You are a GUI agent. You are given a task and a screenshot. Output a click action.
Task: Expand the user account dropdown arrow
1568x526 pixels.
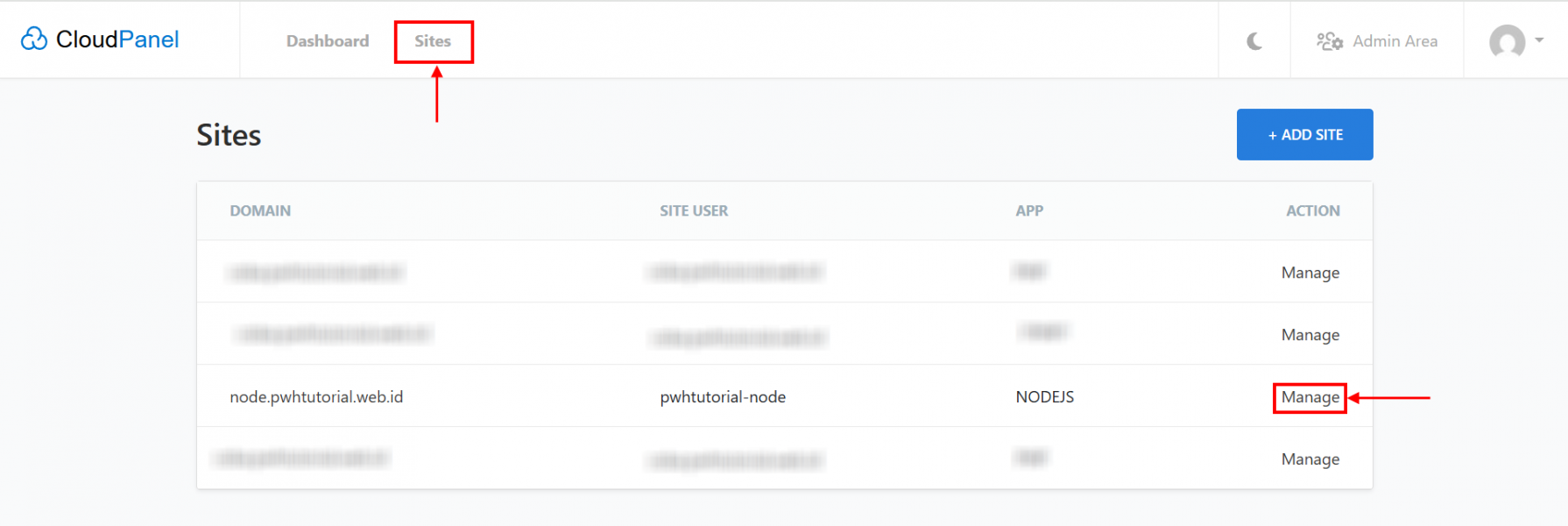(x=1539, y=40)
